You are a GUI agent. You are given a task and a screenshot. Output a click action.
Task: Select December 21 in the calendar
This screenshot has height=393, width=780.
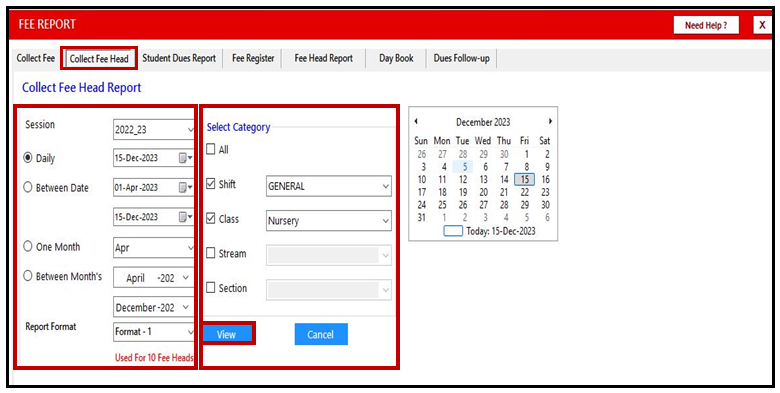point(504,192)
